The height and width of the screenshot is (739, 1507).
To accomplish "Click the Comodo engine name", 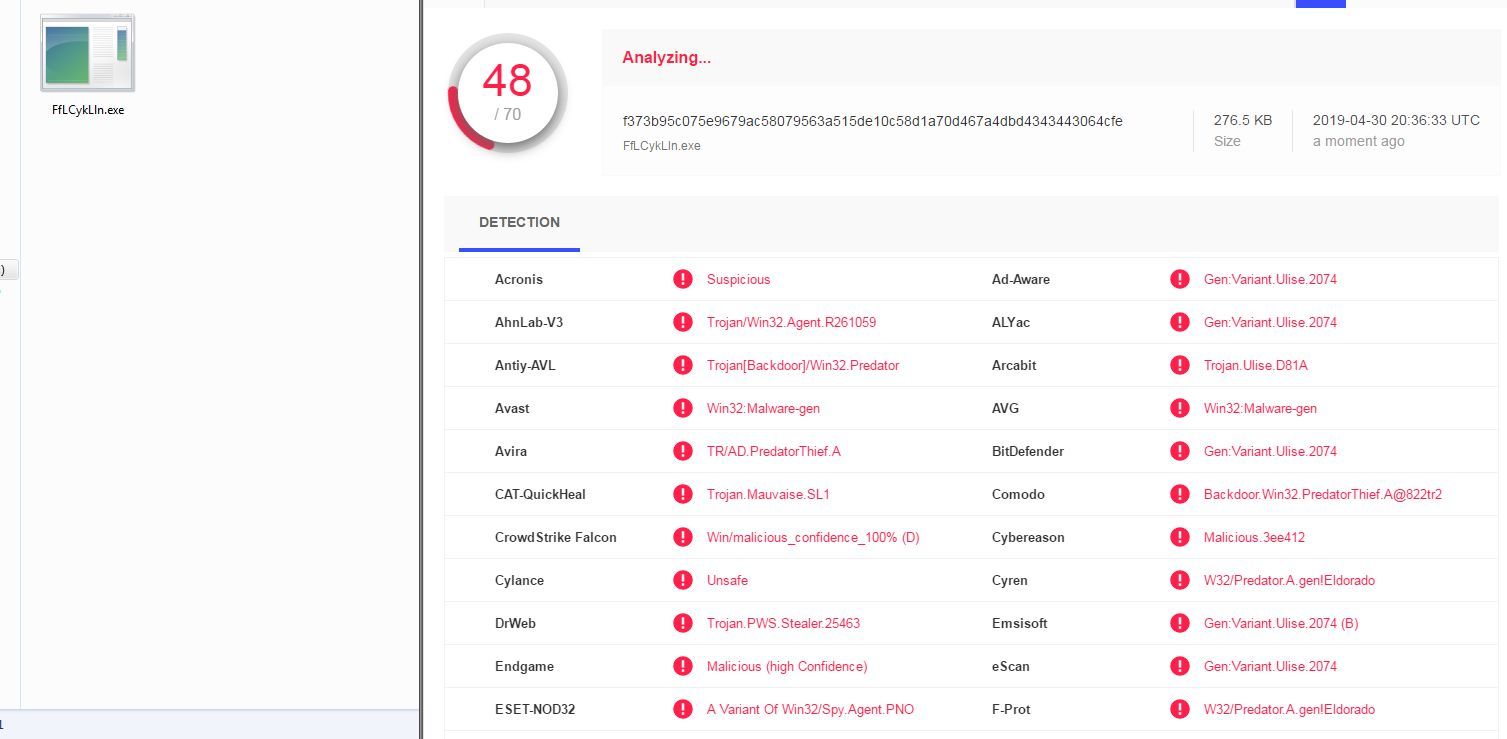I will click(1018, 495).
